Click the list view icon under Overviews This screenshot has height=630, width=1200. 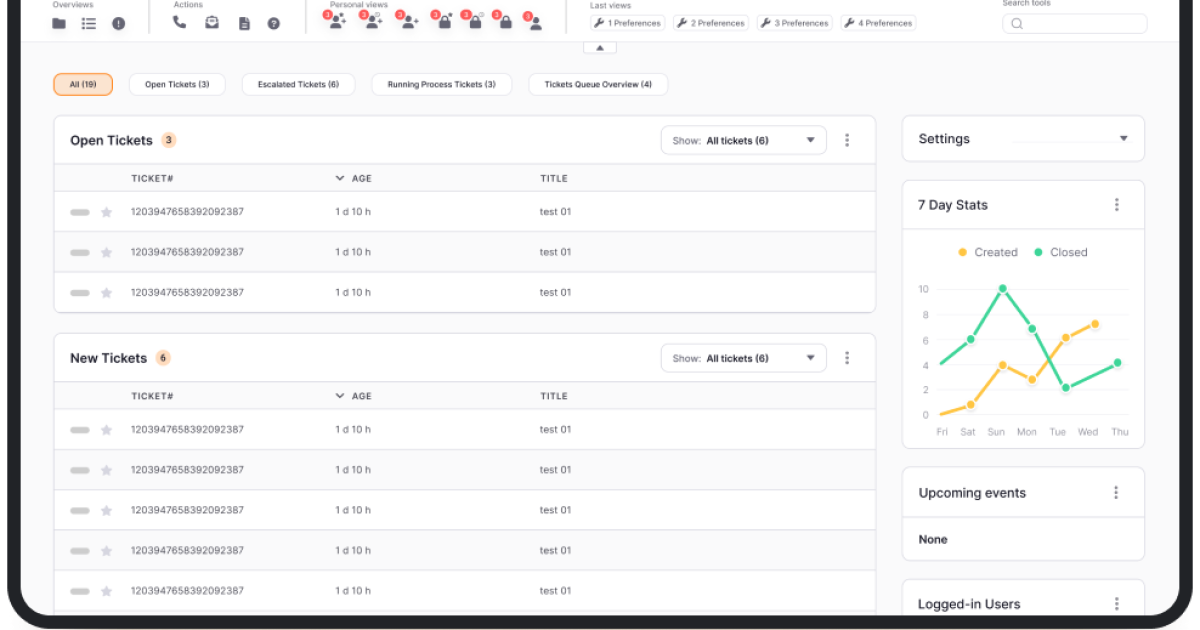click(89, 23)
